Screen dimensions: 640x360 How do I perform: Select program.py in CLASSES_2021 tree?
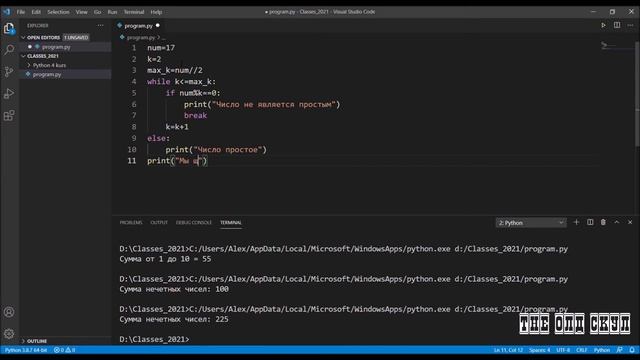[x=47, y=75]
